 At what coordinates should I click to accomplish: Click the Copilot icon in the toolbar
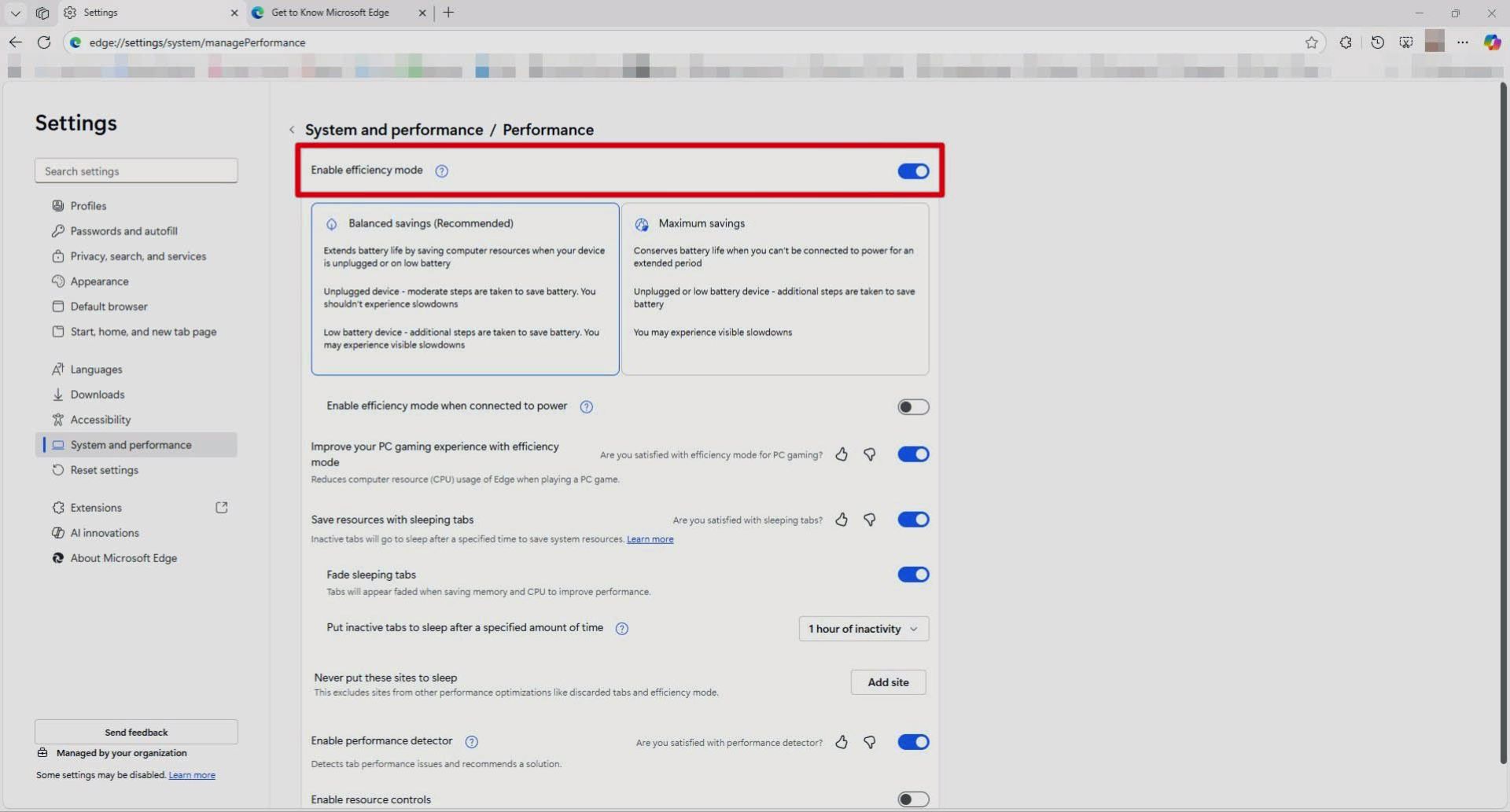tap(1491, 42)
